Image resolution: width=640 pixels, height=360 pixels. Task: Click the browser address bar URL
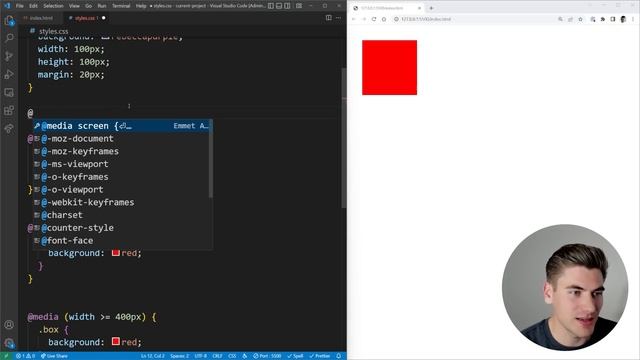[426, 19]
